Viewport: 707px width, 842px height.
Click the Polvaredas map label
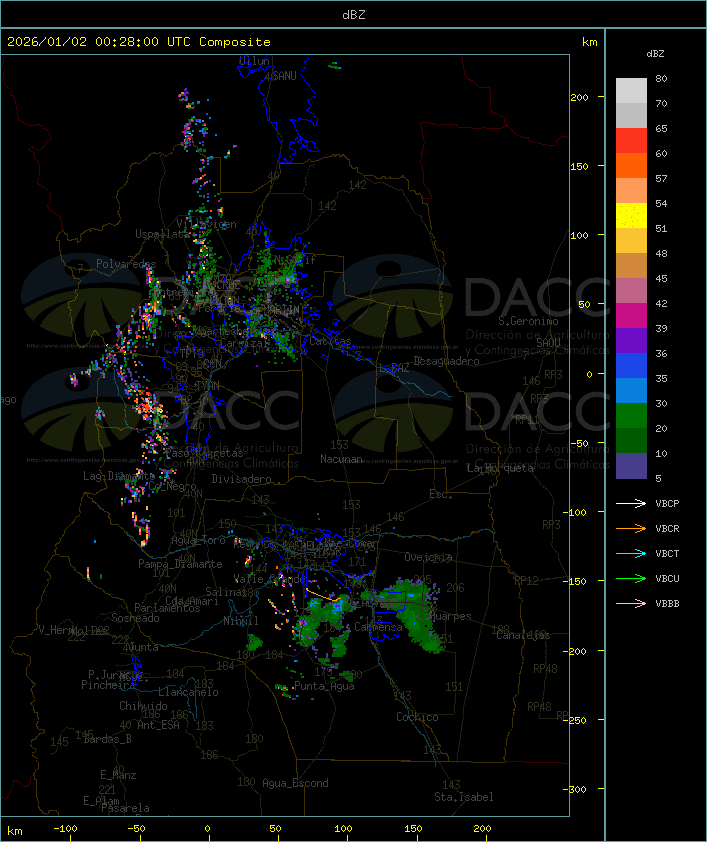pyautogui.click(x=126, y=264)
